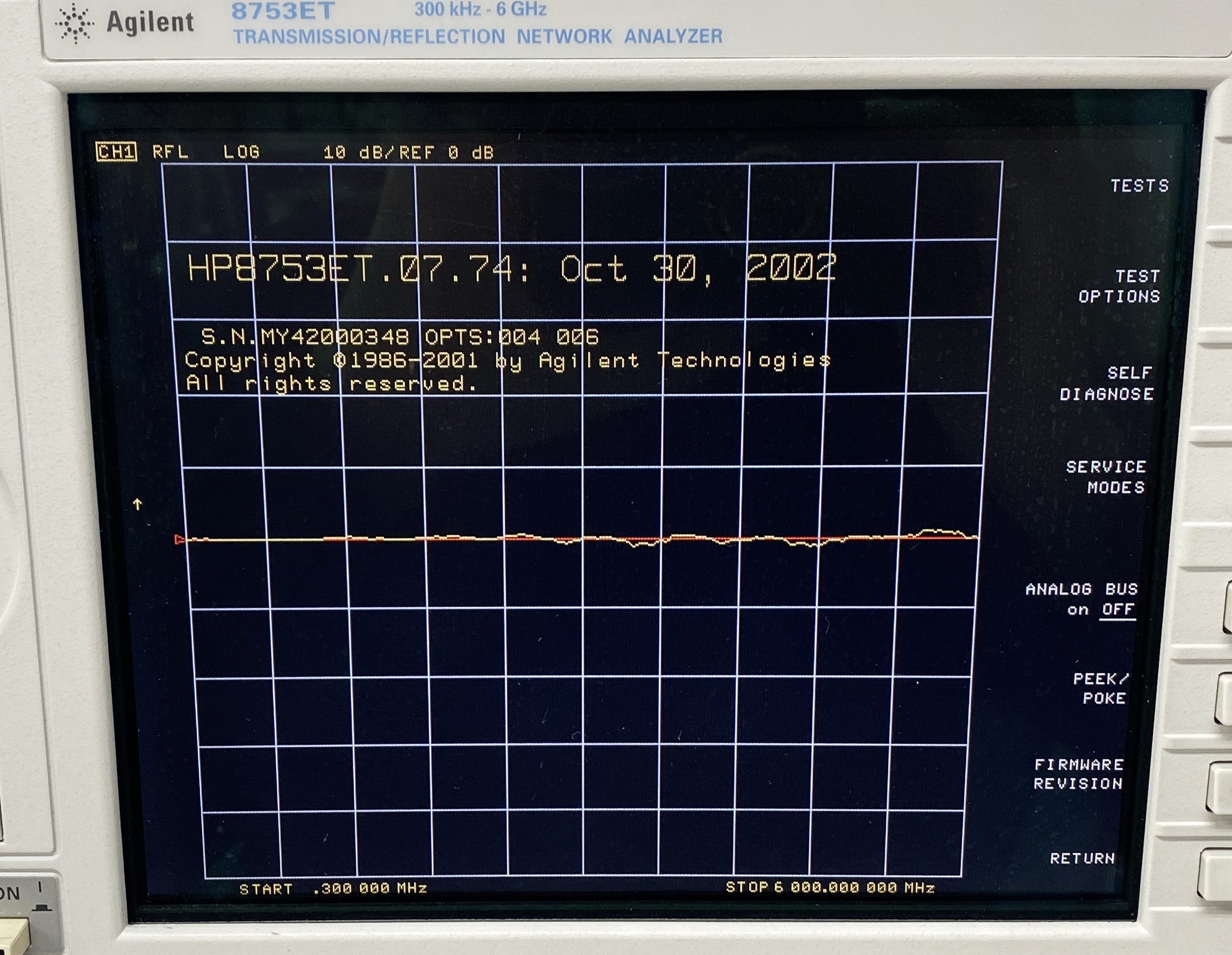Select the Agilent starburst logo
The height and width of the screenshot is (955, 1232).
point(74,23)
